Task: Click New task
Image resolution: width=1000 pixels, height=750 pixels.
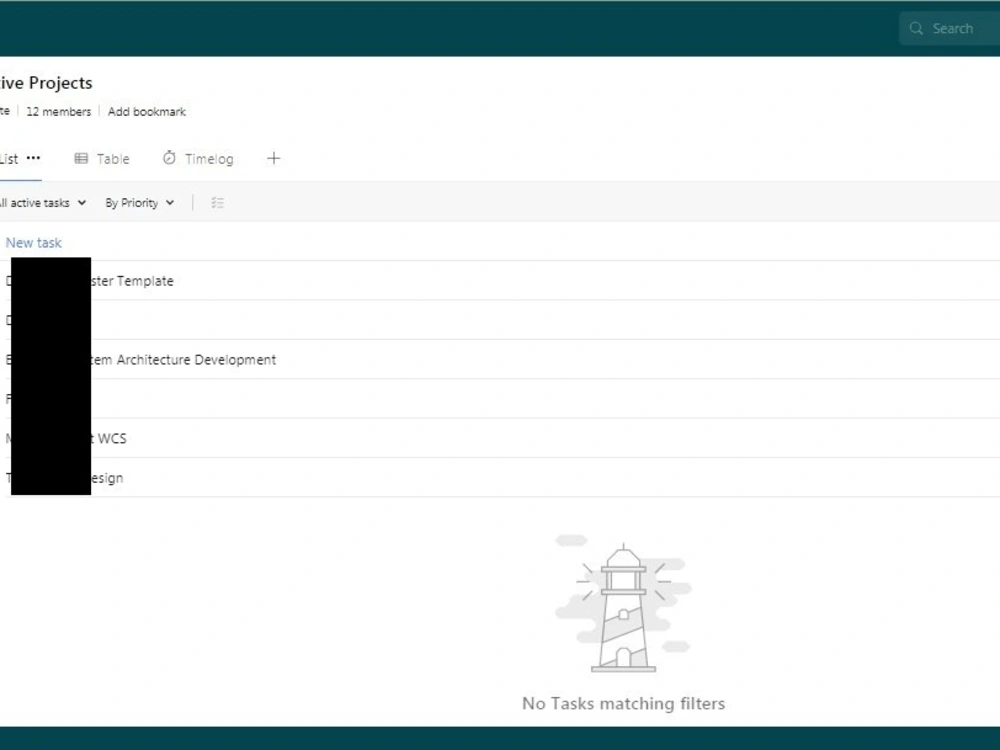Action: pyautogui.click(x=34, y=243)
